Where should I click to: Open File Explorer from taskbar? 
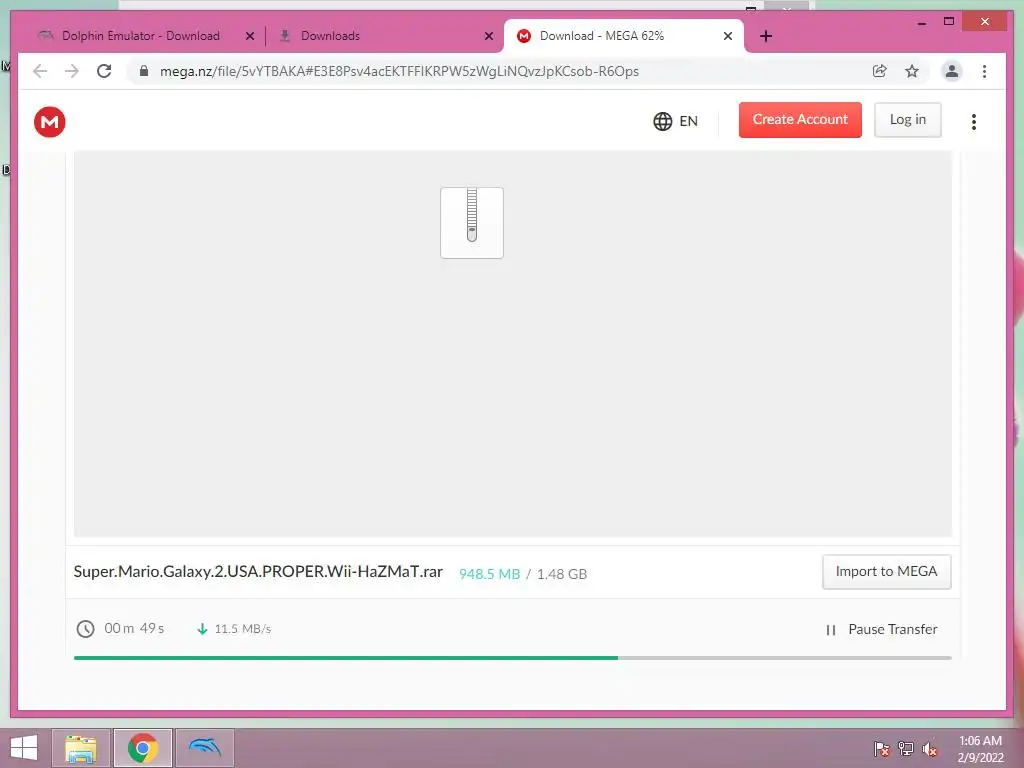point(81,748)
